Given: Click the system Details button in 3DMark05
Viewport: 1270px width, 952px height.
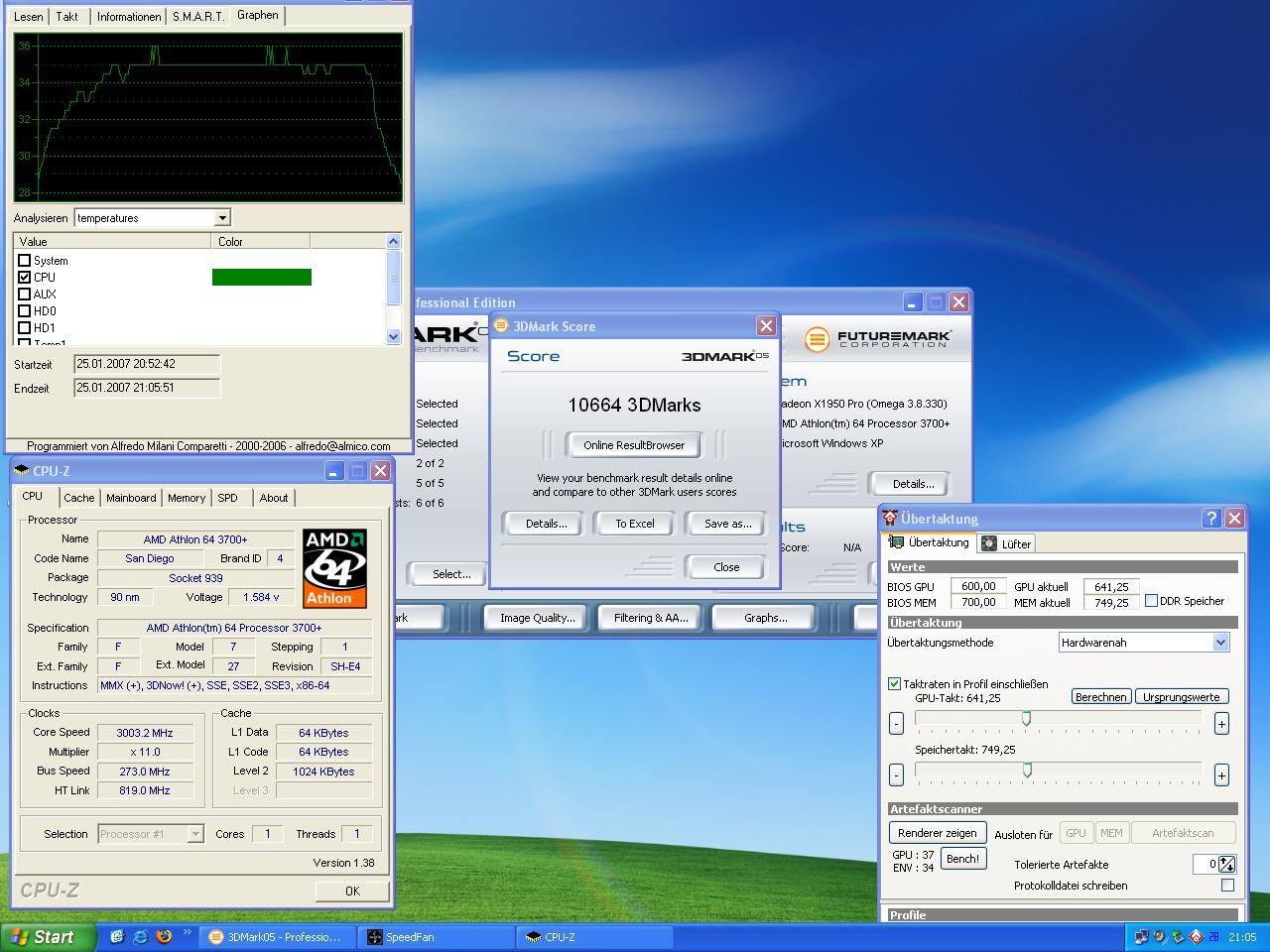Looking at the screenshot, I should [913, 484].
